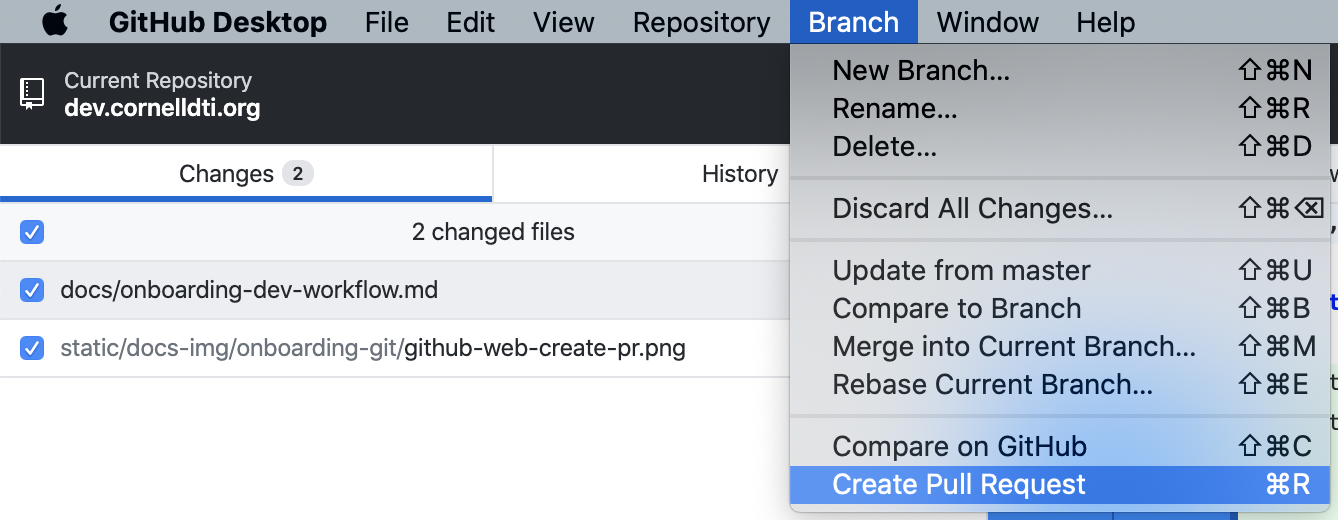Select Compare to Branch
This screenshot has width=1338, height=520.
[1060, 308]
